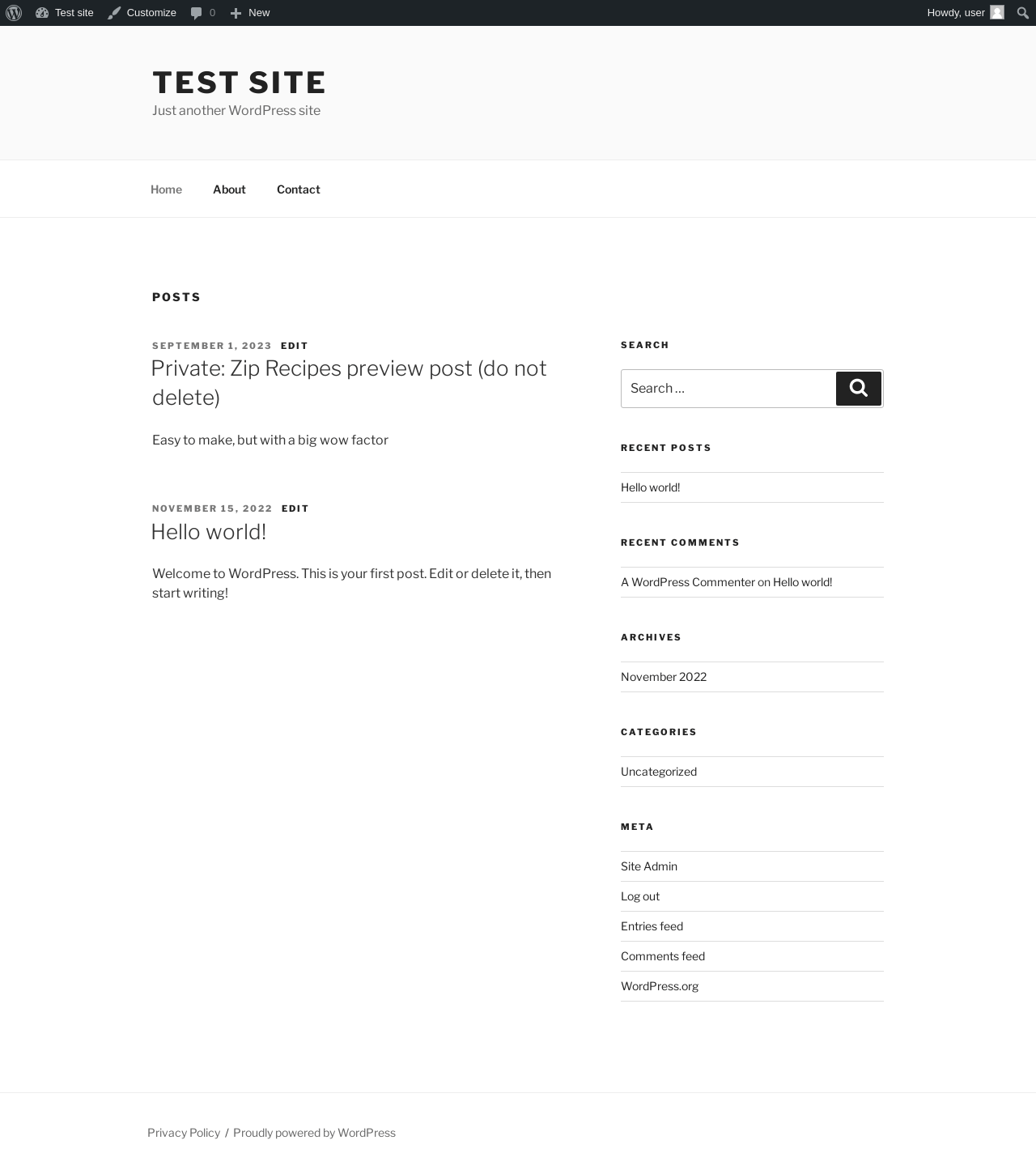Edit the Zip Recipes preview post
Screen dimensions: 1036x1170
295,346
